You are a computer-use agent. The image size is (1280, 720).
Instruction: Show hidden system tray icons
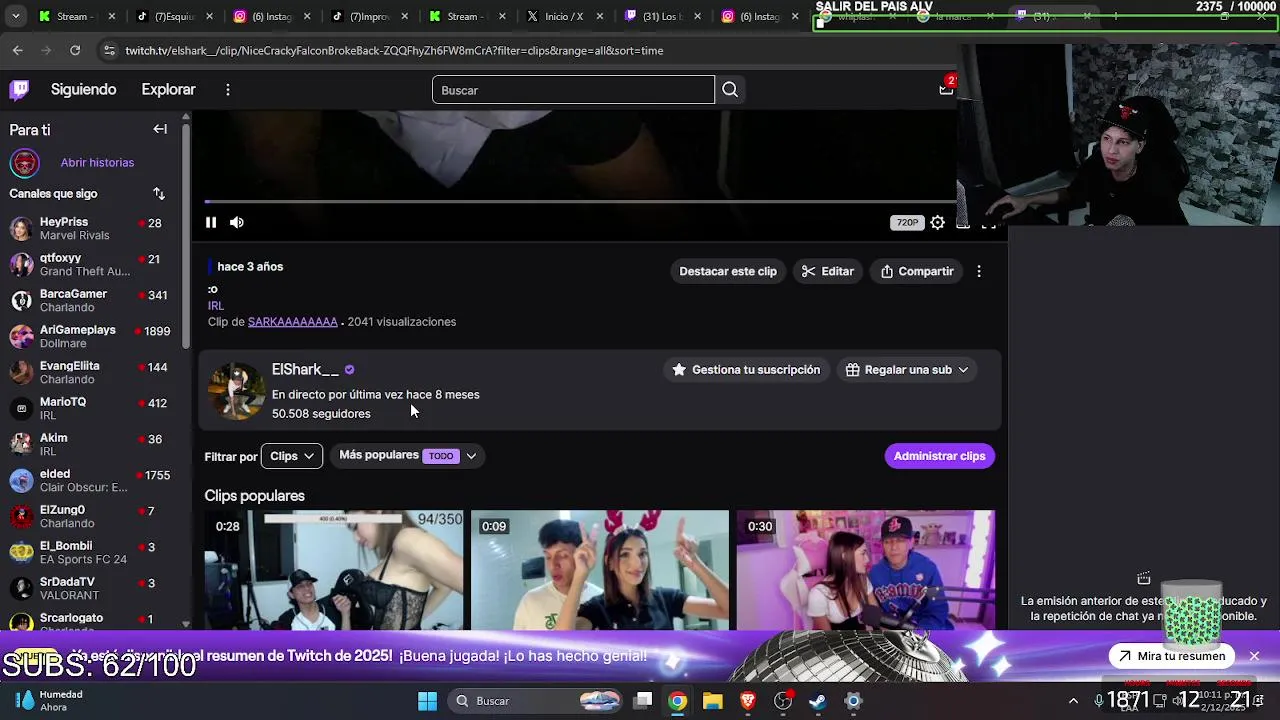coord(1073,701)
